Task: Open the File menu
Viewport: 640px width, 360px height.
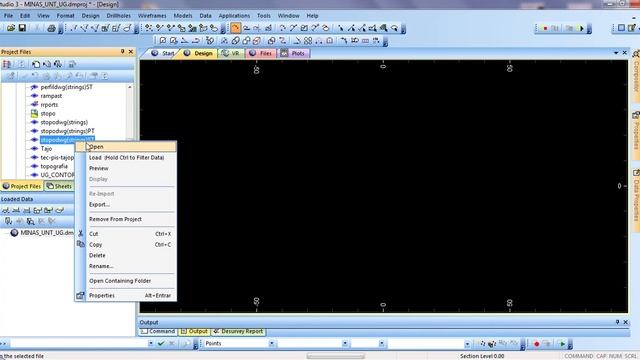Action: tap(9, 16)
